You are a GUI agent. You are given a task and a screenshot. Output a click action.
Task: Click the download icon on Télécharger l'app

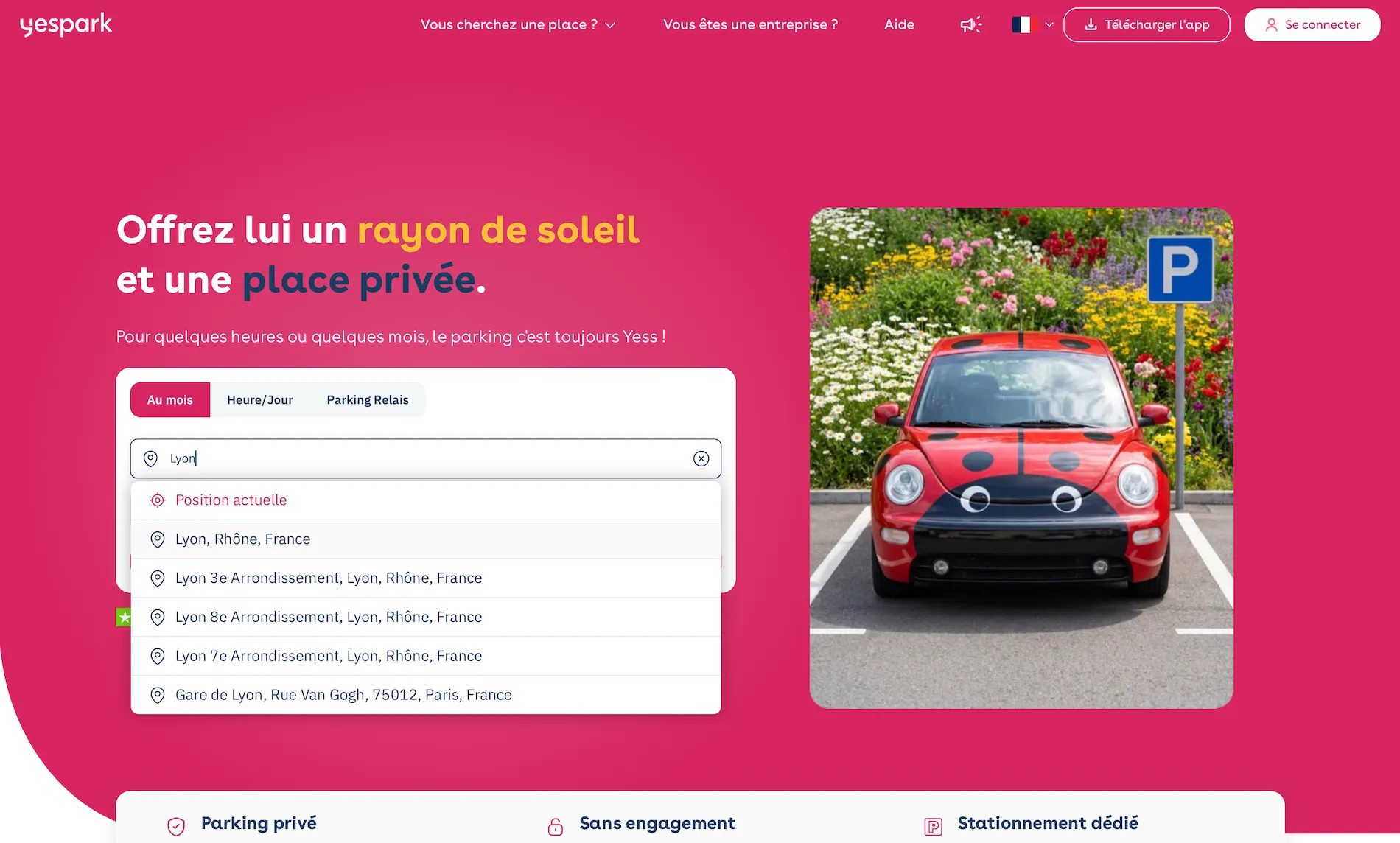coord(1091,24)
